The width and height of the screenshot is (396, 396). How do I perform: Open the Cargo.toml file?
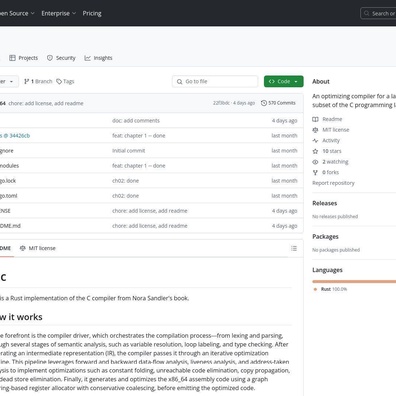coord(8,196)
